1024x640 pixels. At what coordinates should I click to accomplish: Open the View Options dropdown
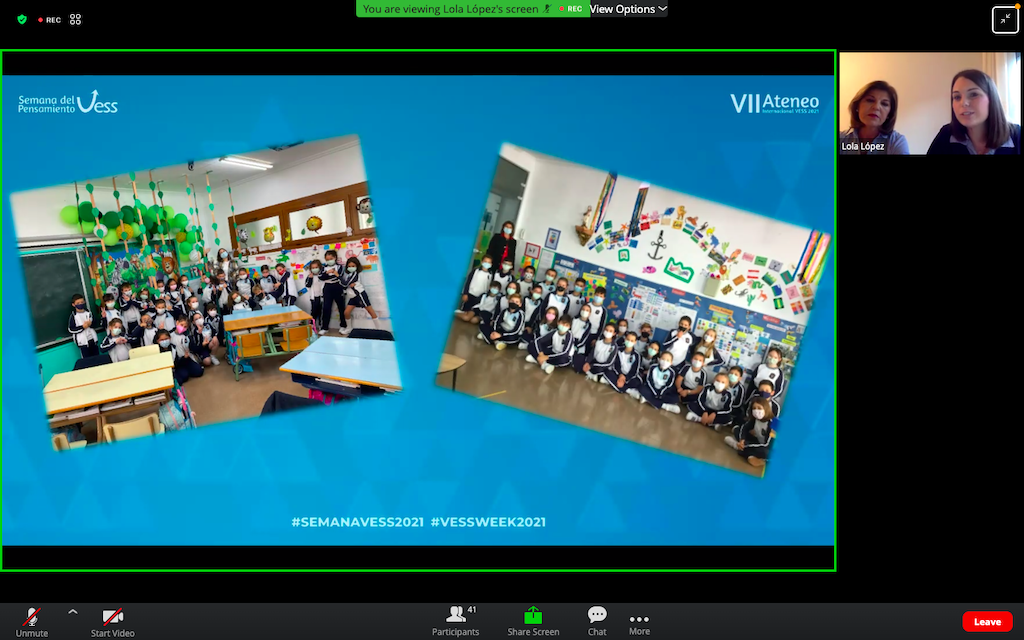[628, 9]
